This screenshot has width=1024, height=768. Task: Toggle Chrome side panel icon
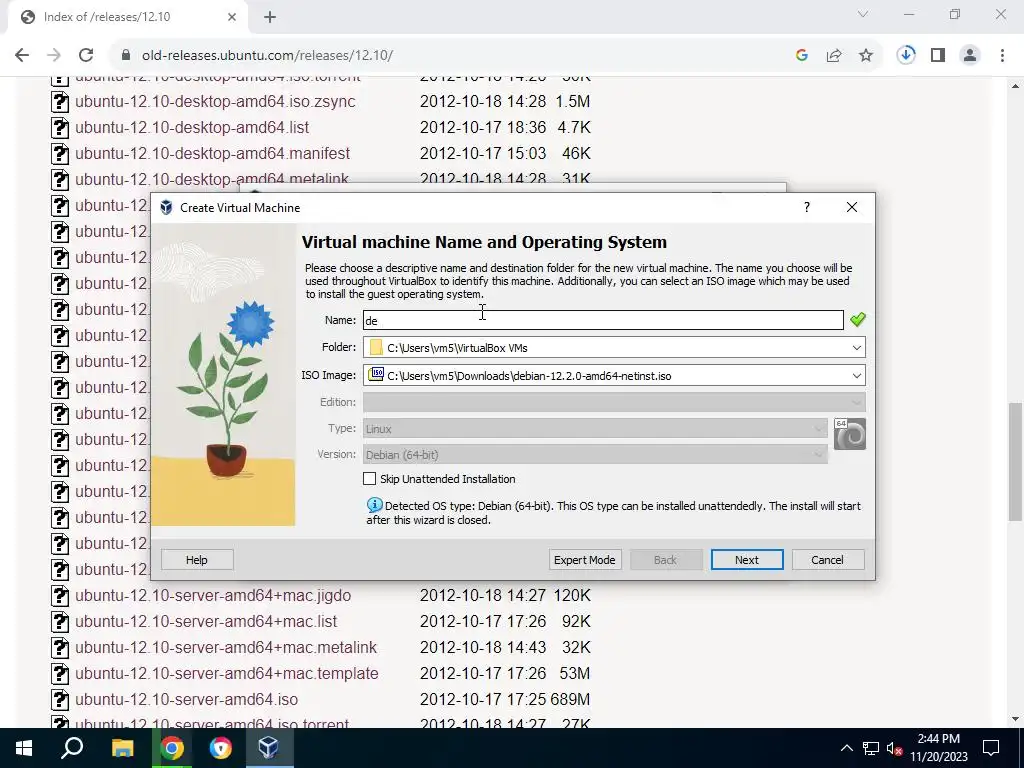pyautogui.click(x=938, y=56)
